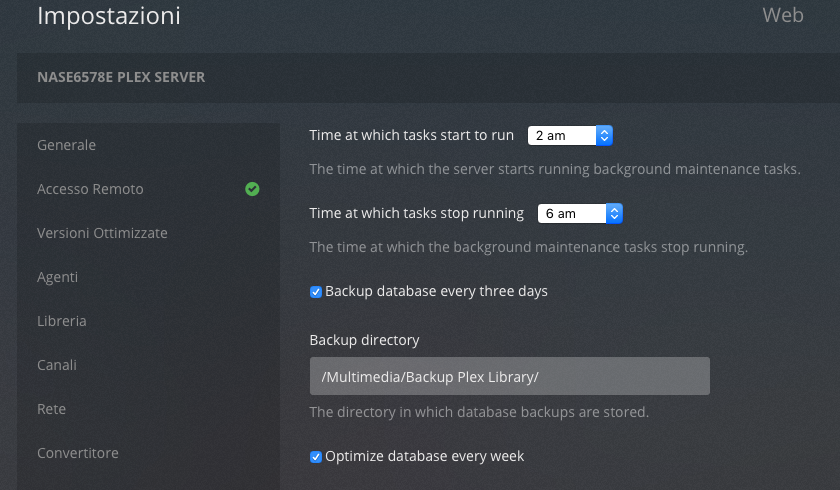840x490 pixels.
Task: Click the Optimize database every week label
Action: pos(424,456)
